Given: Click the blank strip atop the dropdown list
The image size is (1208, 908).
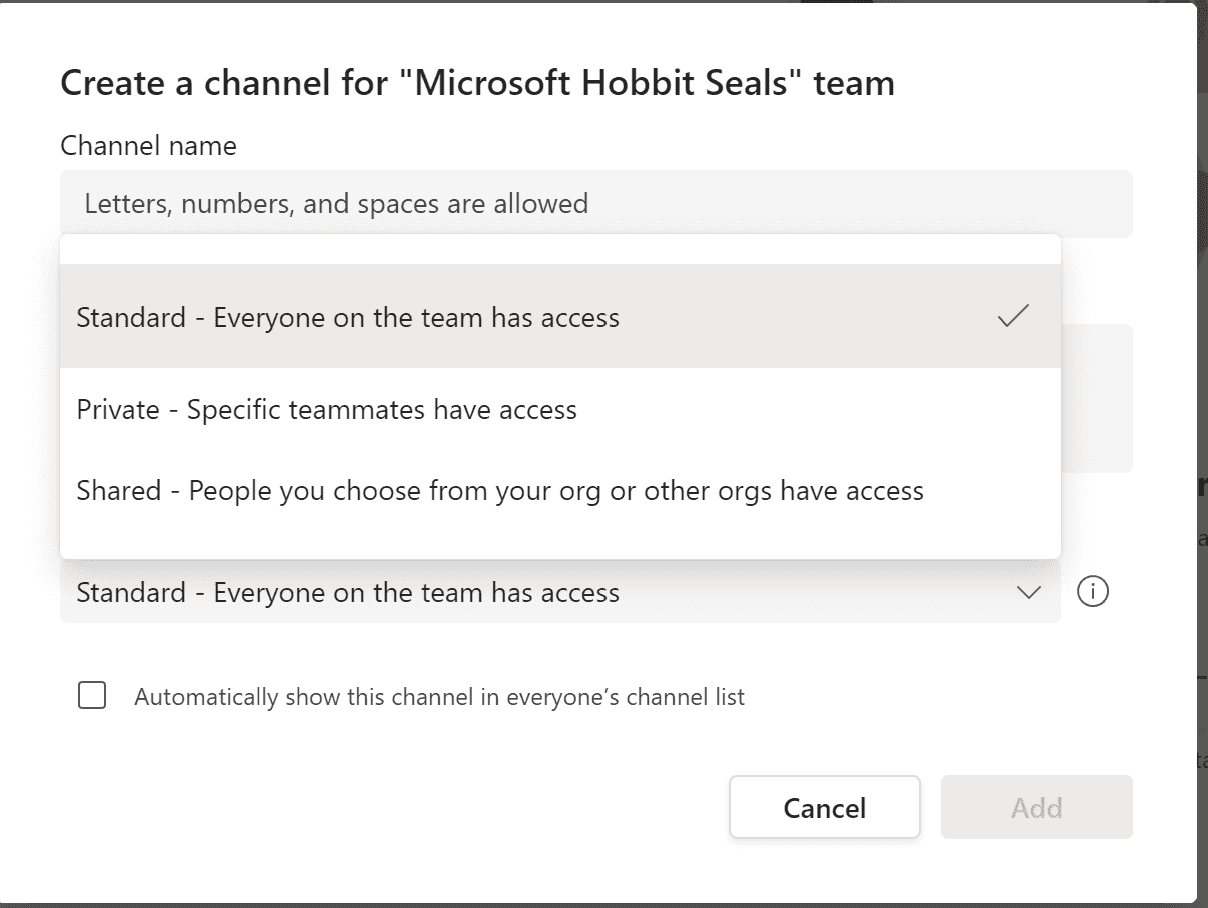Looking at the screenshot, I should (x=560, y=250).
